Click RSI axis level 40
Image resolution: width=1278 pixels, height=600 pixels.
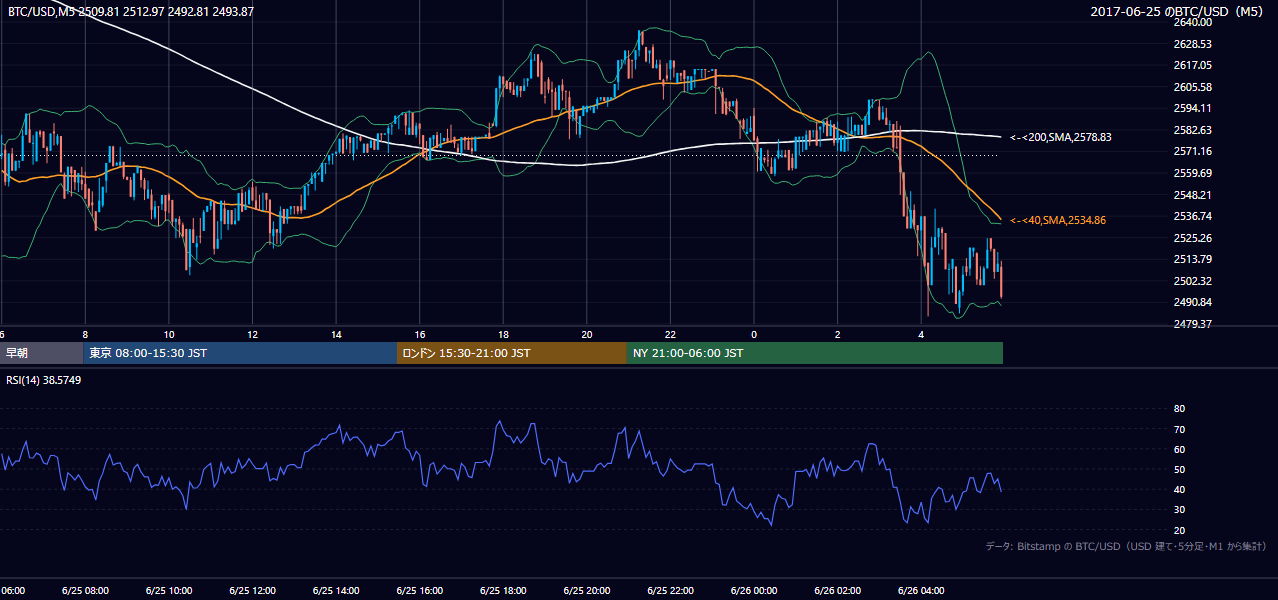[1179, 489]
